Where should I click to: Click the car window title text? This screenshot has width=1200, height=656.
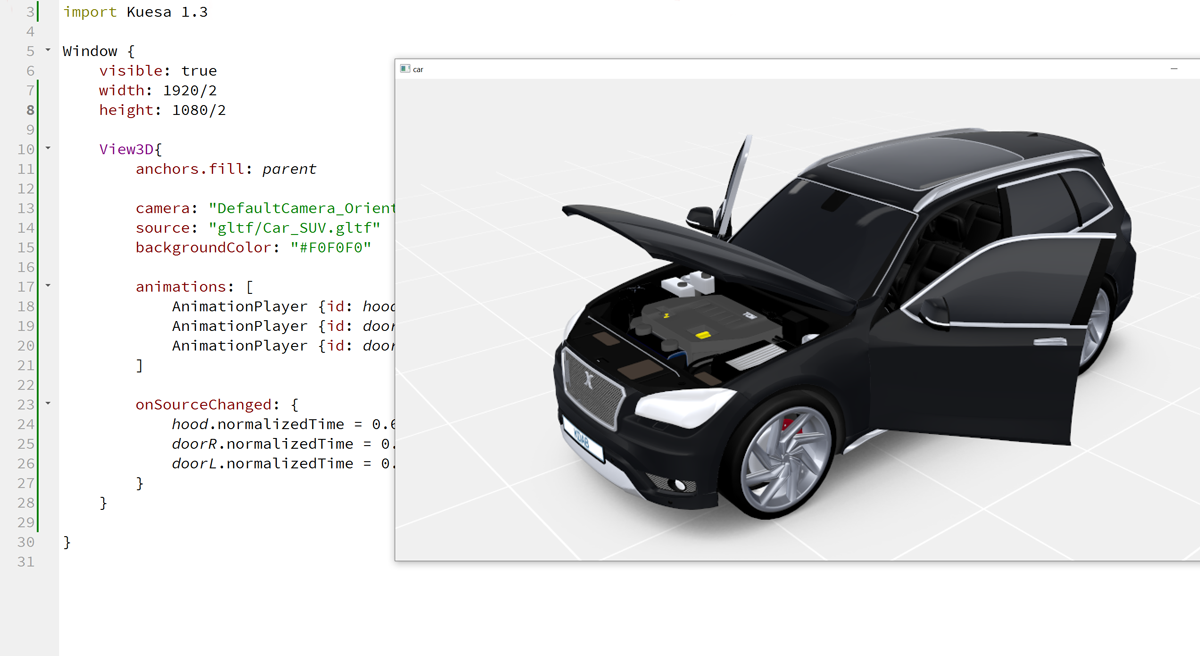[418, 70]
